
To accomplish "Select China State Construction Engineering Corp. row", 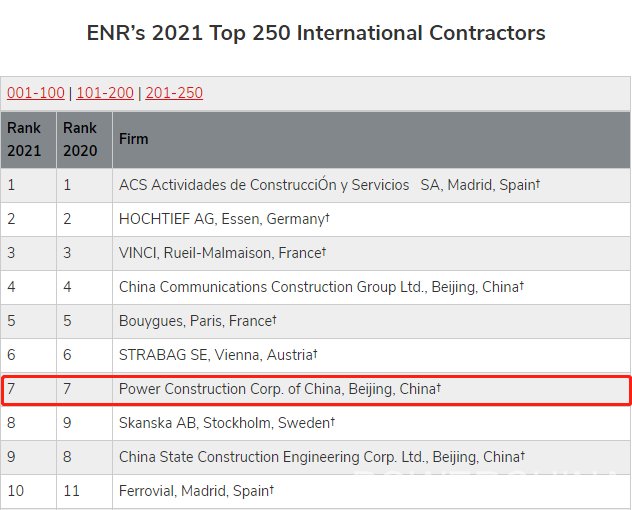I will tap(316, 457).
